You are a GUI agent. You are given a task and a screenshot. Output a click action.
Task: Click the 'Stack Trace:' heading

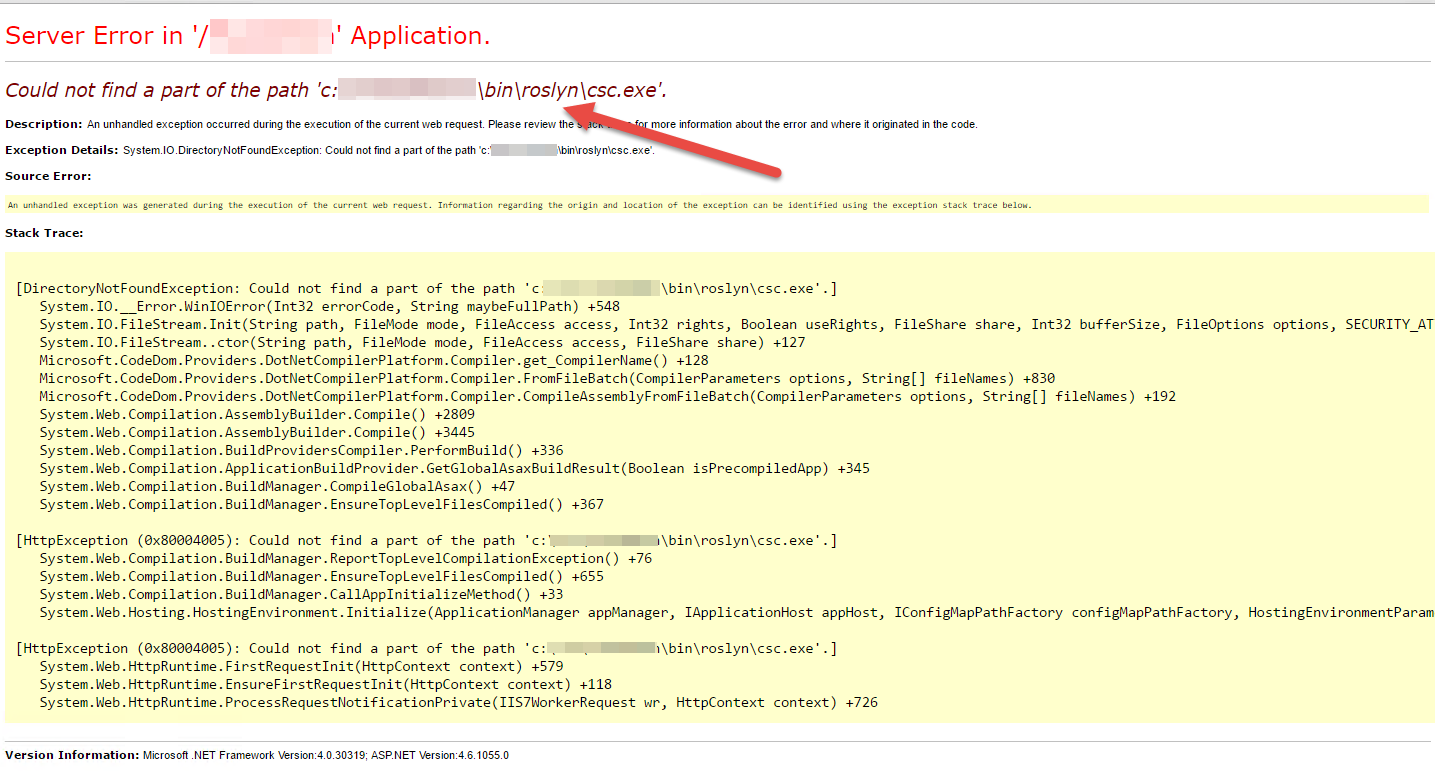[x=46, y=232]
